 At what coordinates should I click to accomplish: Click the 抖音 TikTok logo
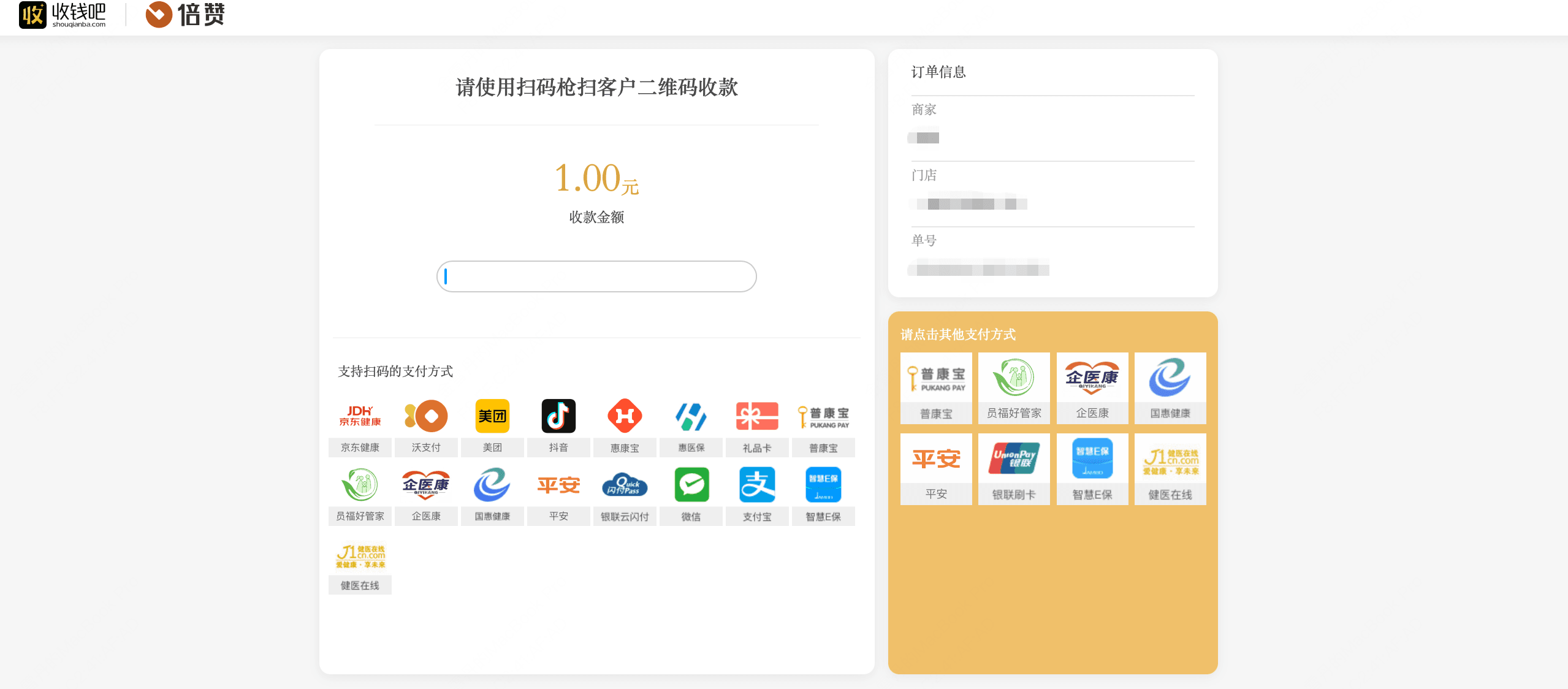(558, 416)
